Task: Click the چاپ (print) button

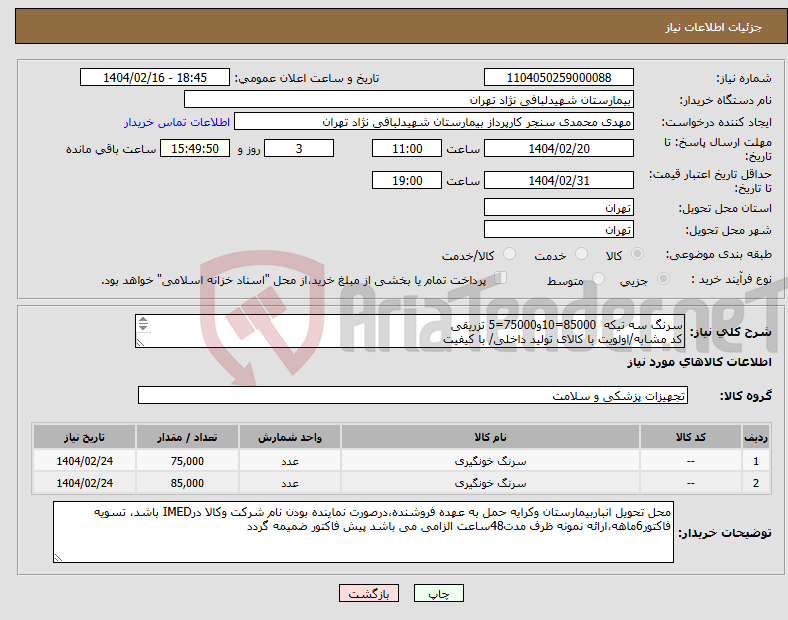Action: tap(438, 593)
